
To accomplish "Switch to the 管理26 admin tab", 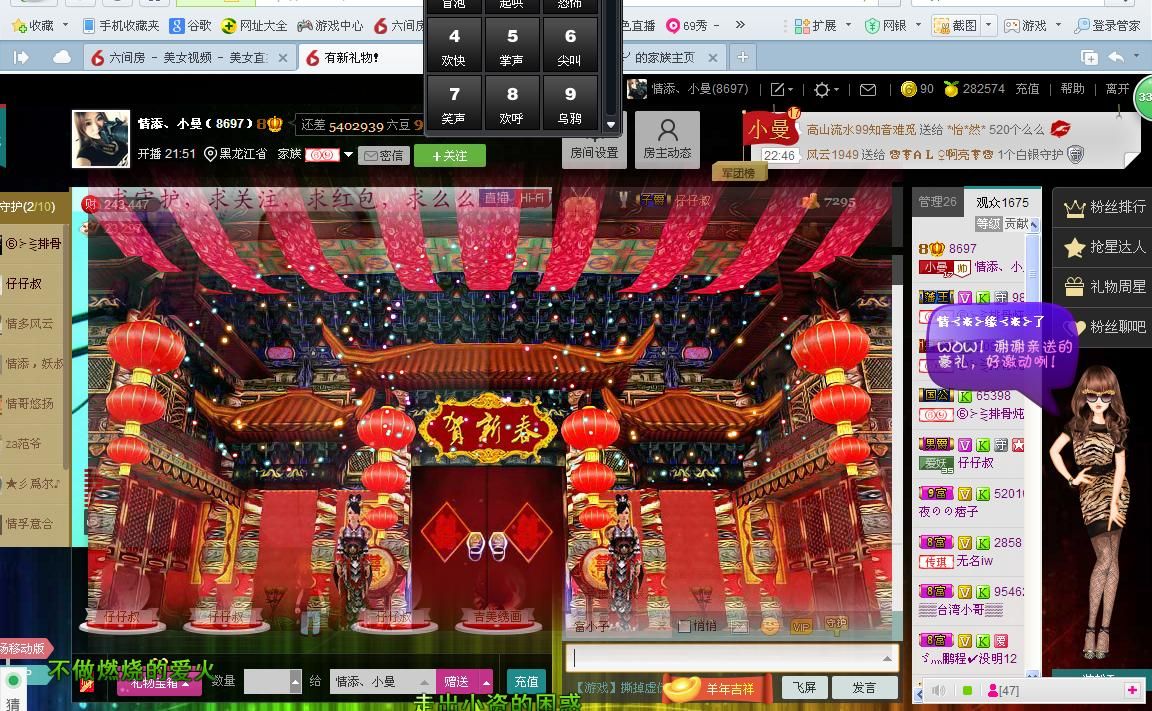I will coord(937,202).
